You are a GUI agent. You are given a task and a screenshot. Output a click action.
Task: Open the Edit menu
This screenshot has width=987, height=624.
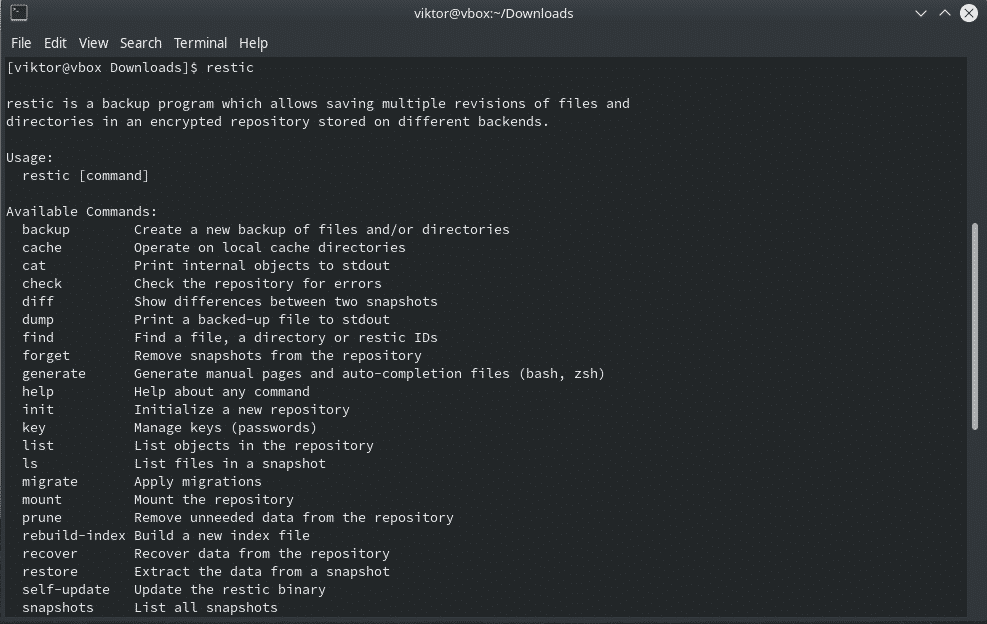click(x=55, y=43)
